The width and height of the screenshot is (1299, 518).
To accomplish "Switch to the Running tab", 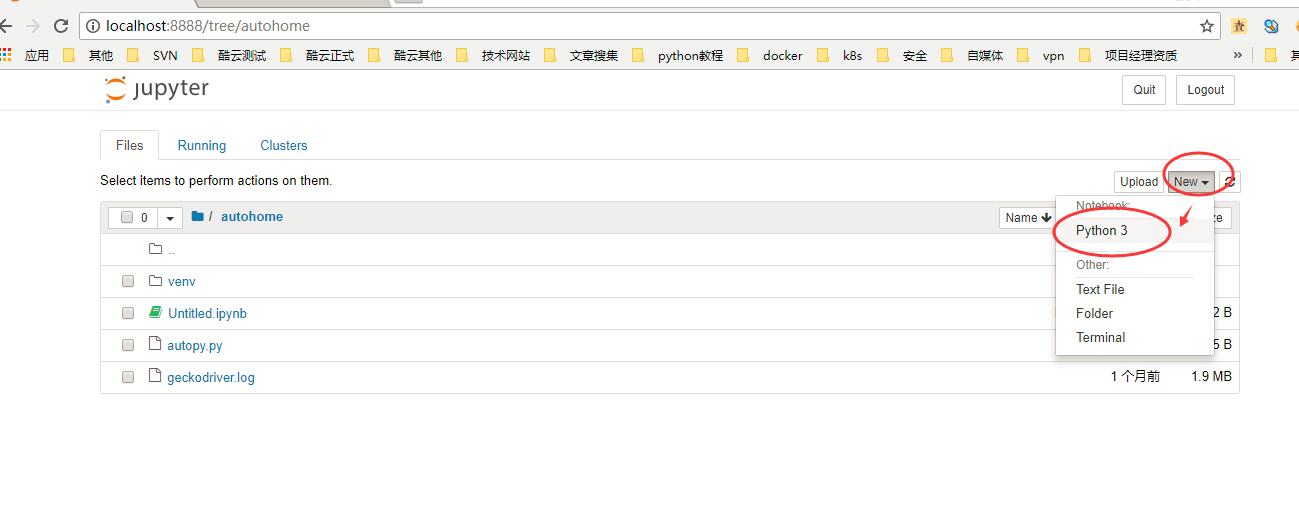I will tap(201, 145).
